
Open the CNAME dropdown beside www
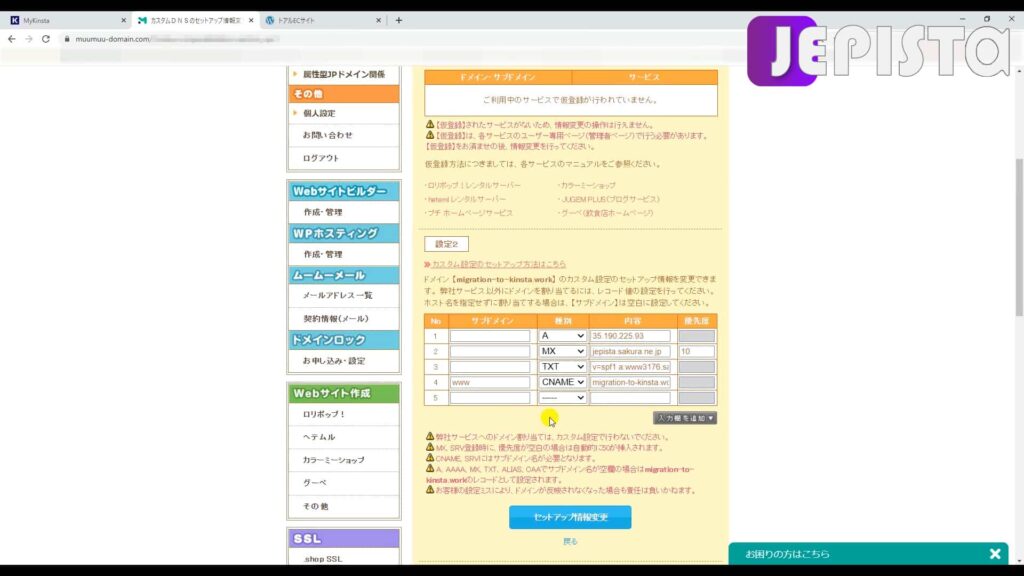[x=563, y=381]
